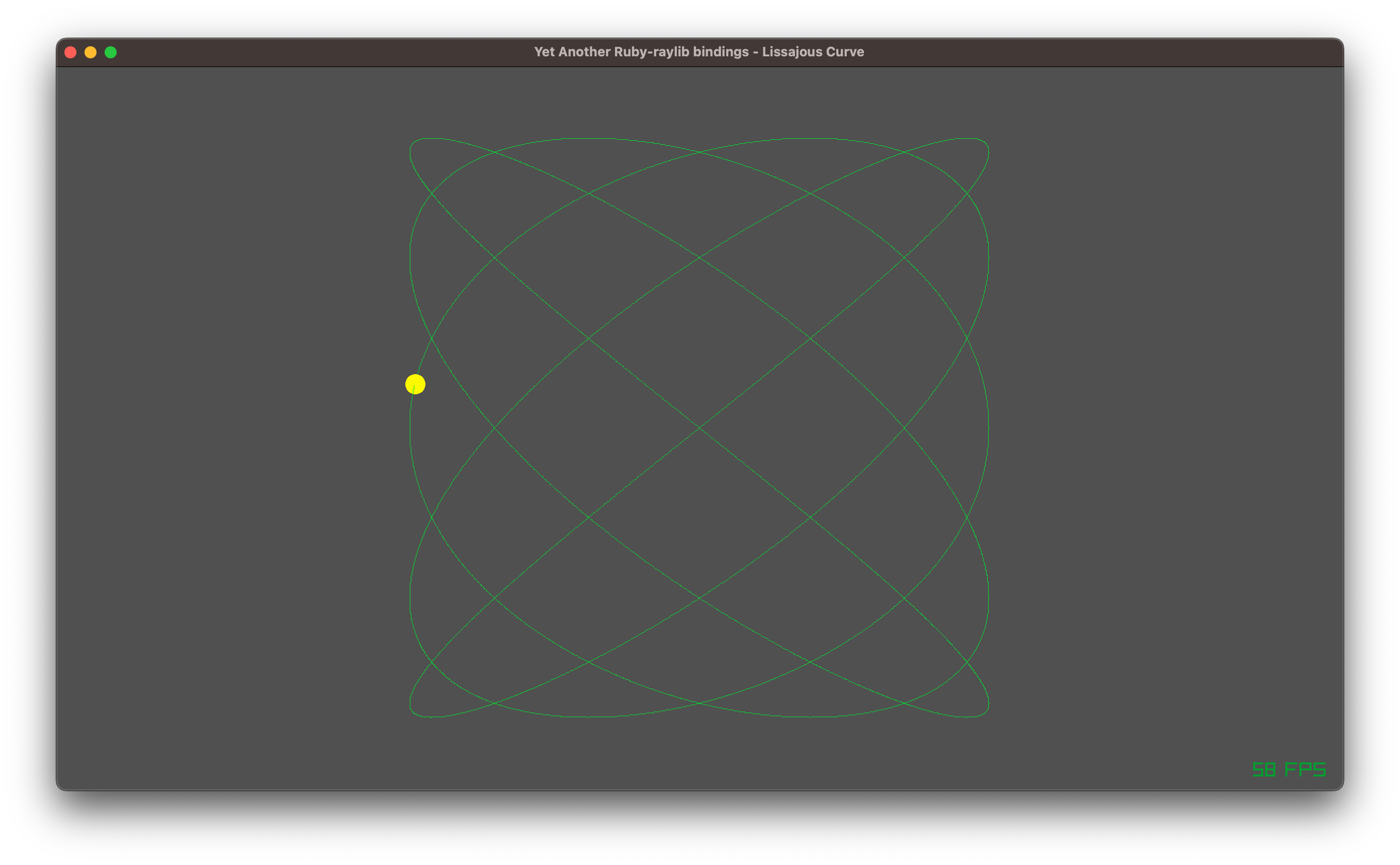Click the crossing directly below the center crossing

pyautogui.click(x=699, y=598)
